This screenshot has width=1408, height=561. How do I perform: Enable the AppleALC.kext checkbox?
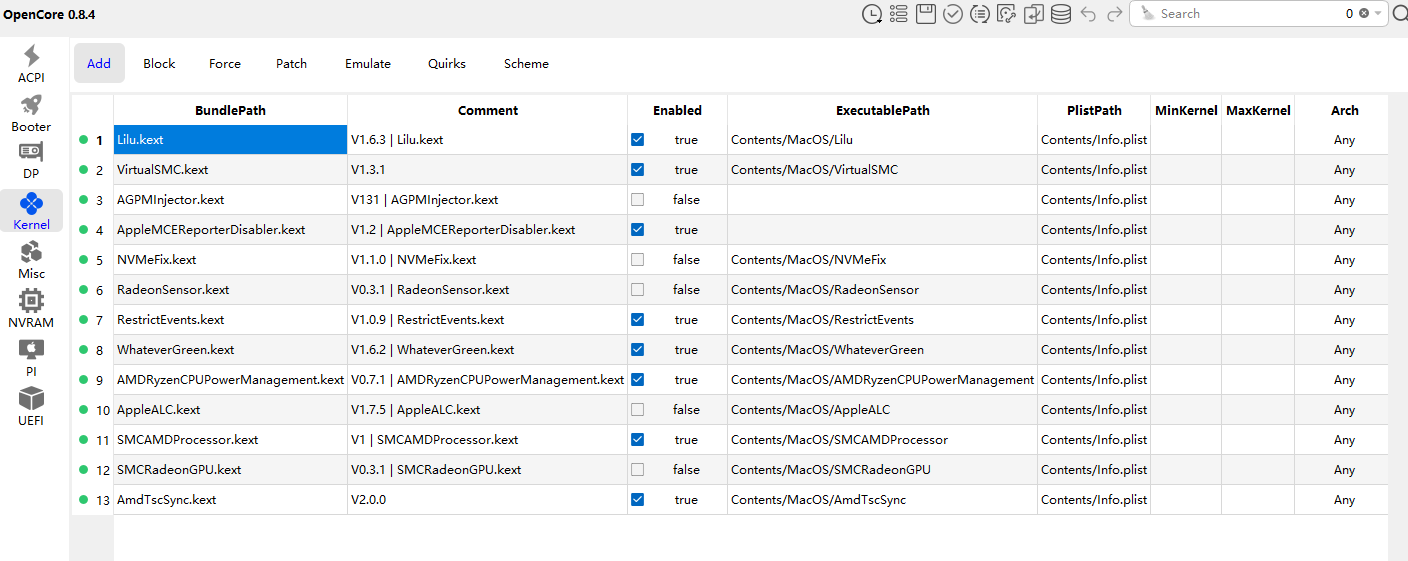[x=638, y=410]
